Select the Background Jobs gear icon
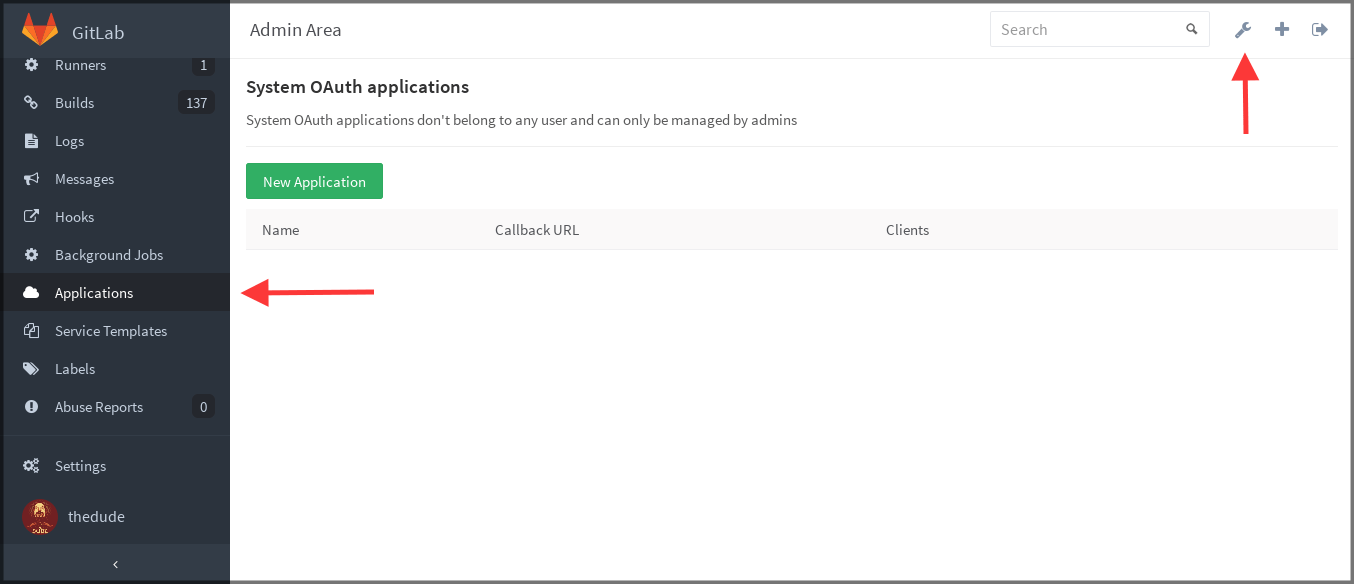The width and height of the screenshot is (1354, 584). tap(31, 255)
